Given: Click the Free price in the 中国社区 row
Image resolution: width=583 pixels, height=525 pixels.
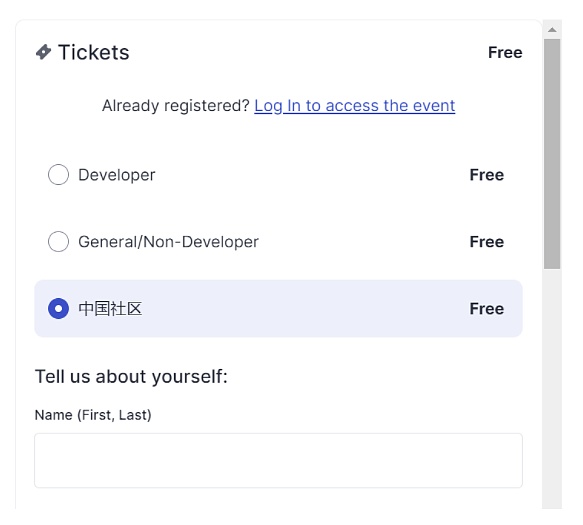Looking at the screenshot, I should click(x=487, y=309).
